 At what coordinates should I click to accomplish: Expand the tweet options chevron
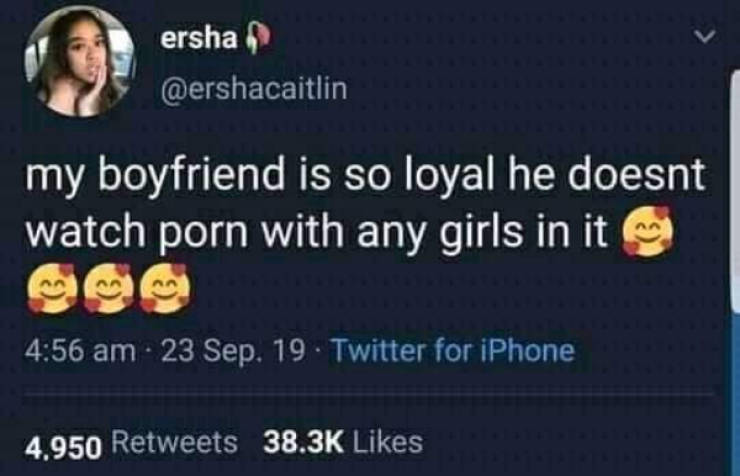[x=706, y=37]
